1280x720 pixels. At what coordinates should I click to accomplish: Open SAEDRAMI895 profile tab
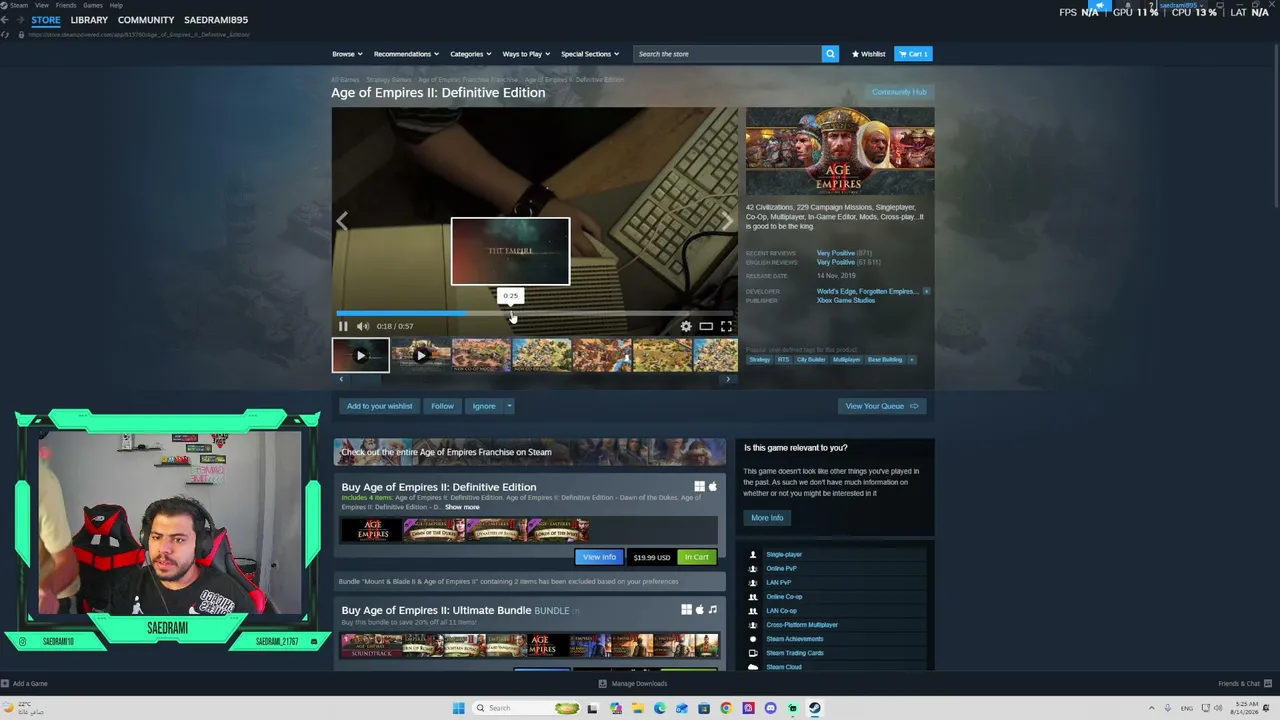pos(216,20)
